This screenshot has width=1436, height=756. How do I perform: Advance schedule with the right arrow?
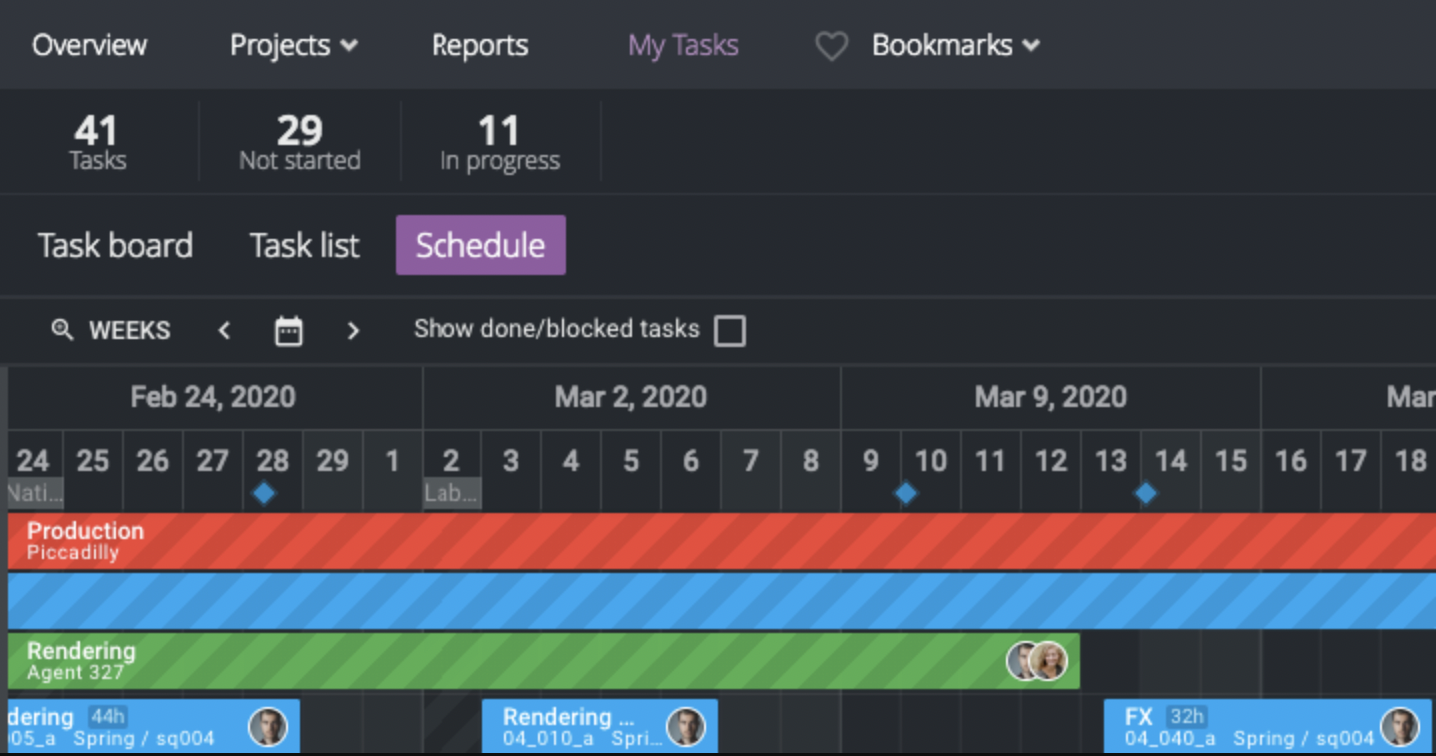[352, 331]
